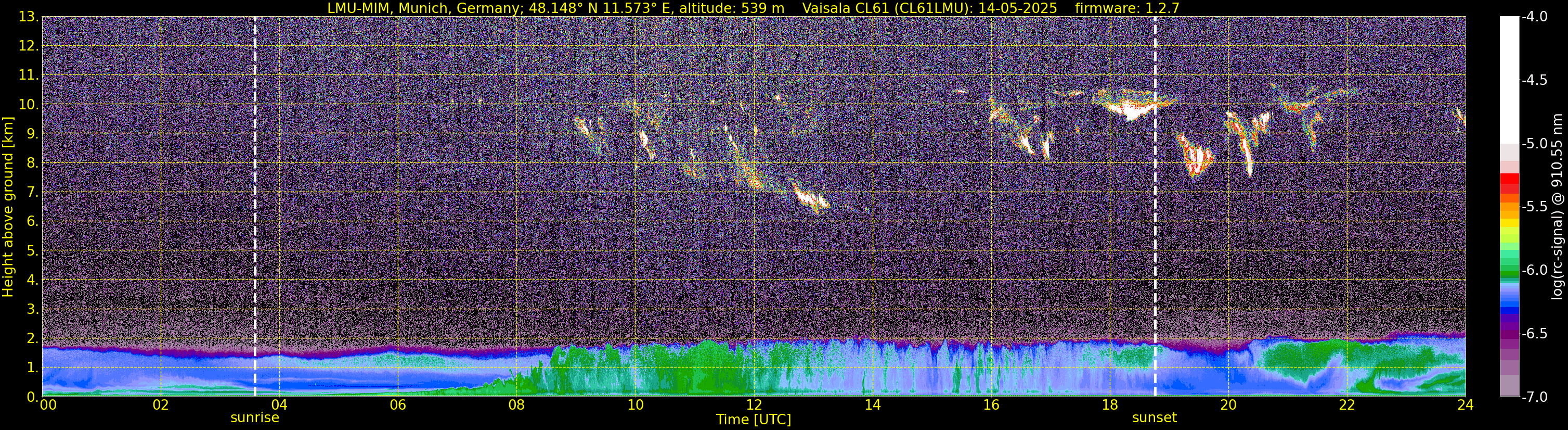Click the height tick label '12.'
Image resolution: width=1568 pixels, height=430 pixels.
tap(29, 46)
